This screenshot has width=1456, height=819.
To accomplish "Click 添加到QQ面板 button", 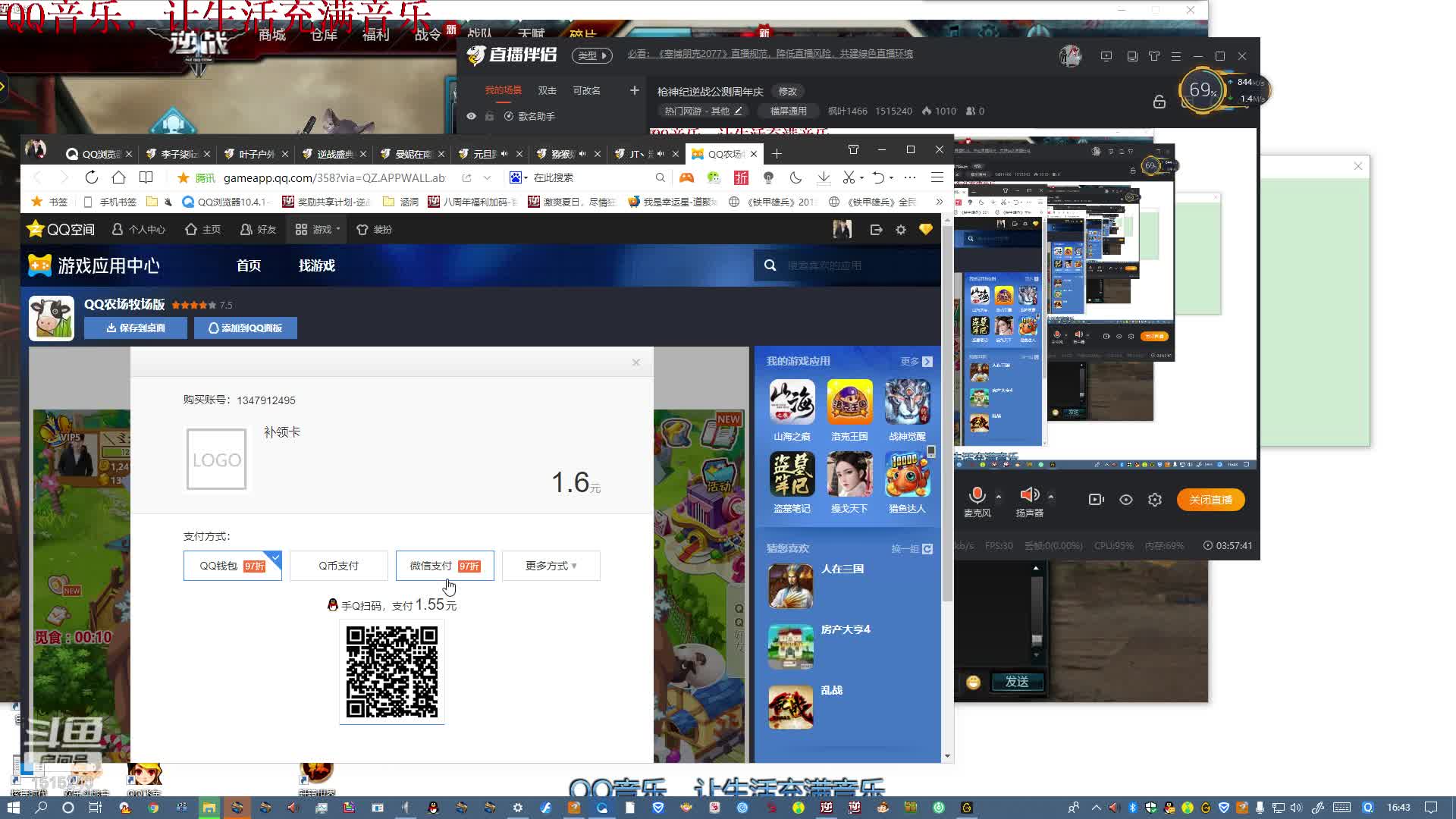I will coord(246,328).
